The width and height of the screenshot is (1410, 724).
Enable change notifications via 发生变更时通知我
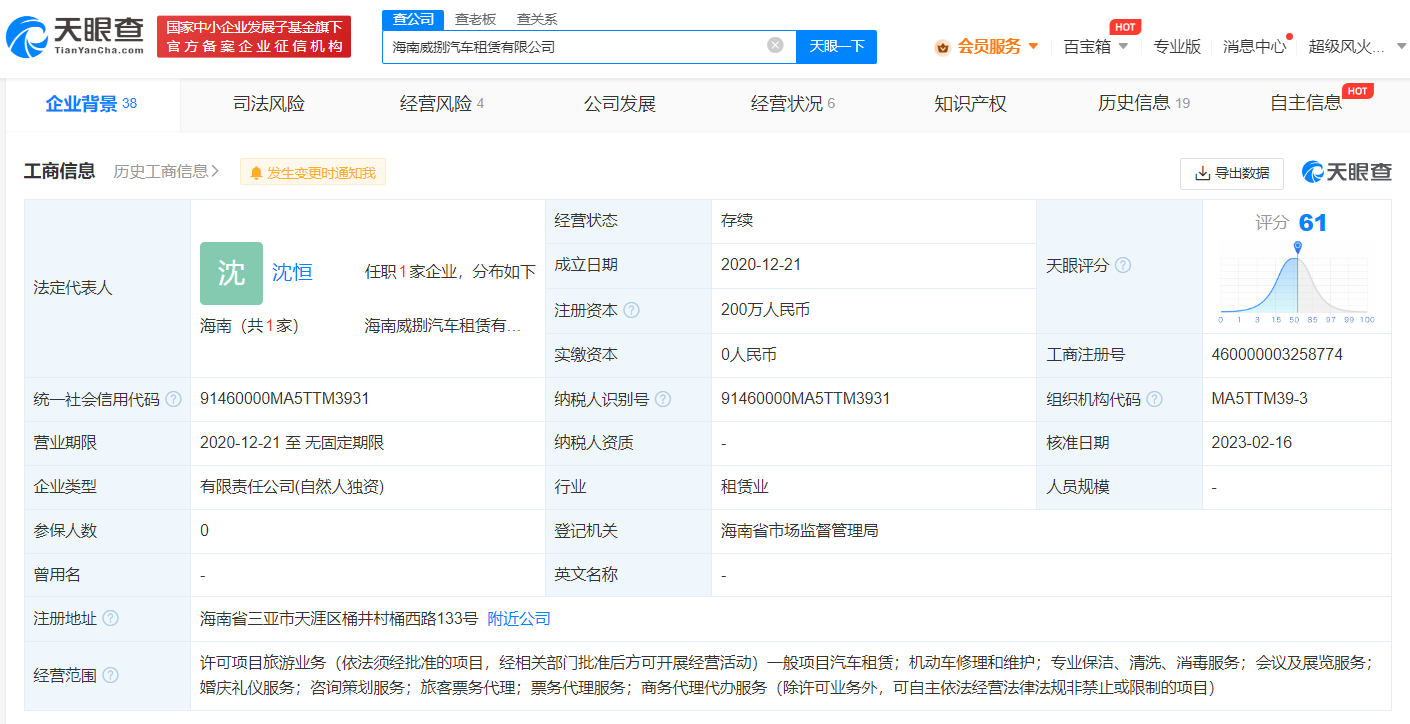tap(313, 172)
